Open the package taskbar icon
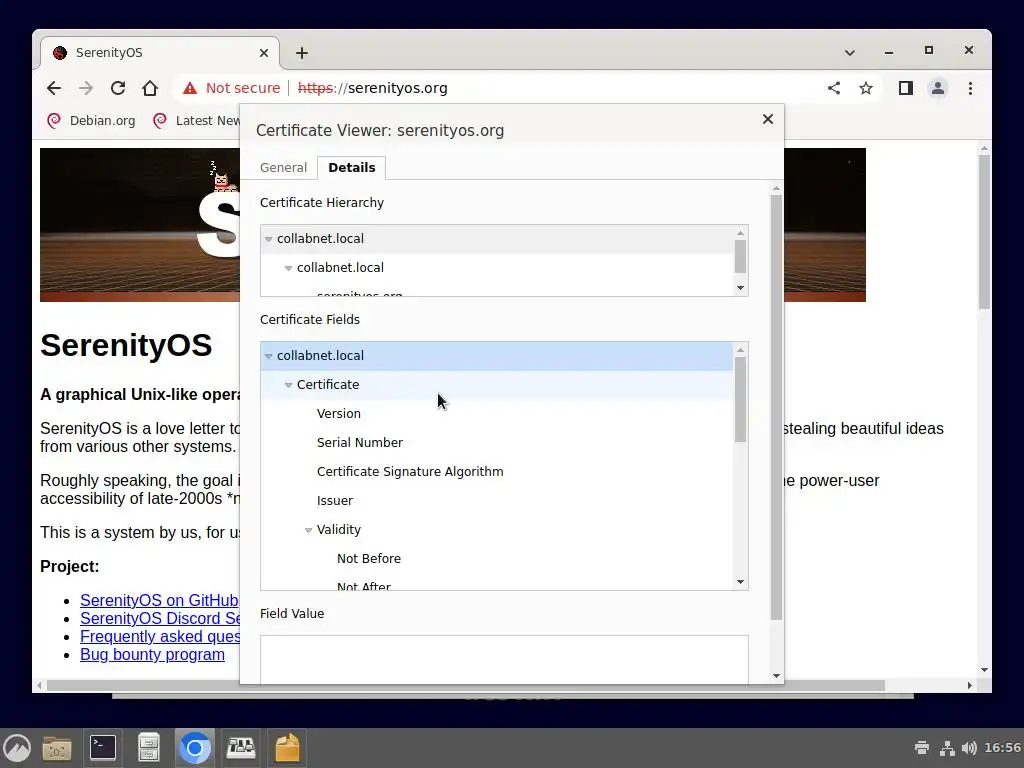The width and height of the screenshot is (1024, 768). click(287, 748)
